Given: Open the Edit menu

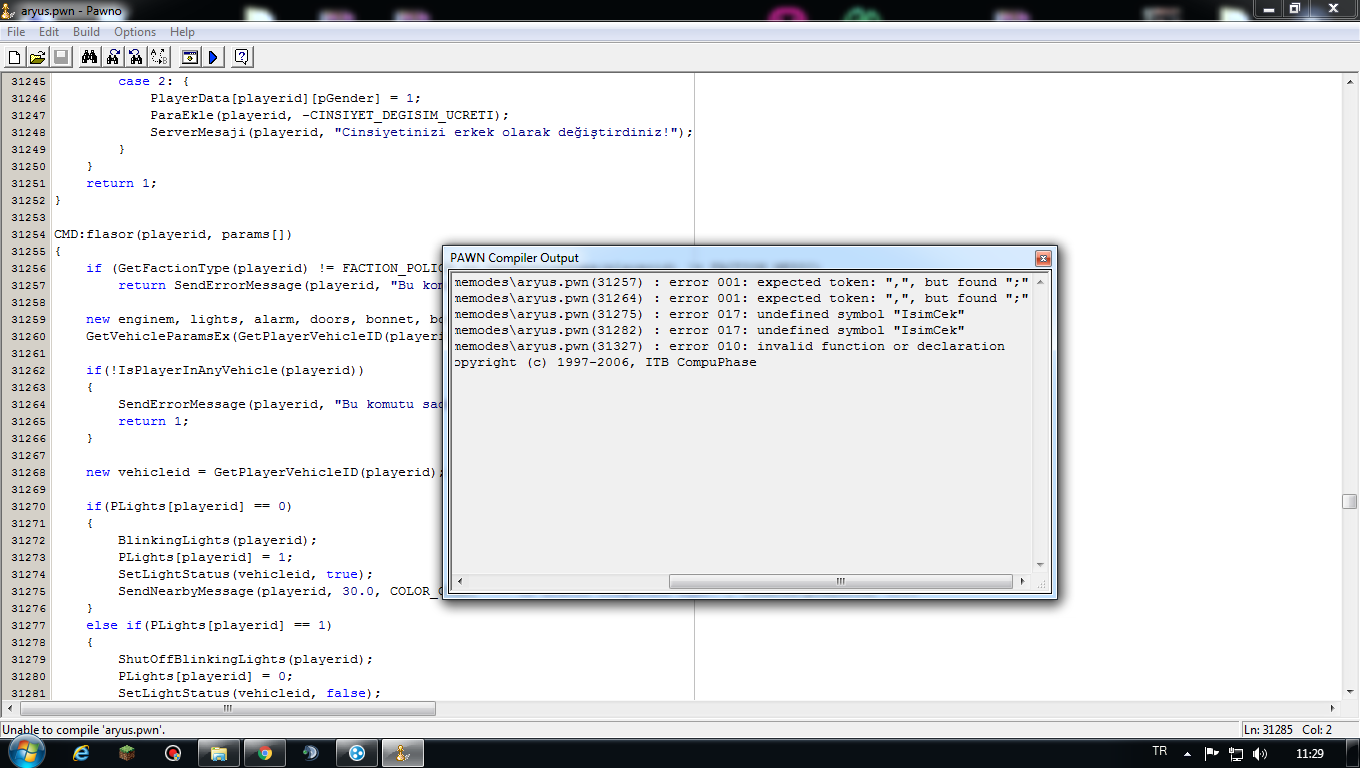Looking at the screenshot, I should (49, 32).
